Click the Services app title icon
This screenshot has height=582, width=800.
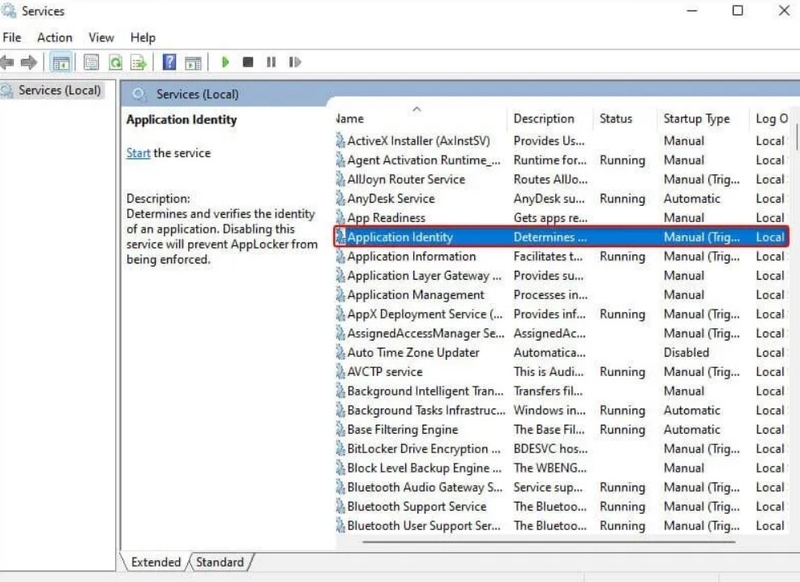[9, 10]
